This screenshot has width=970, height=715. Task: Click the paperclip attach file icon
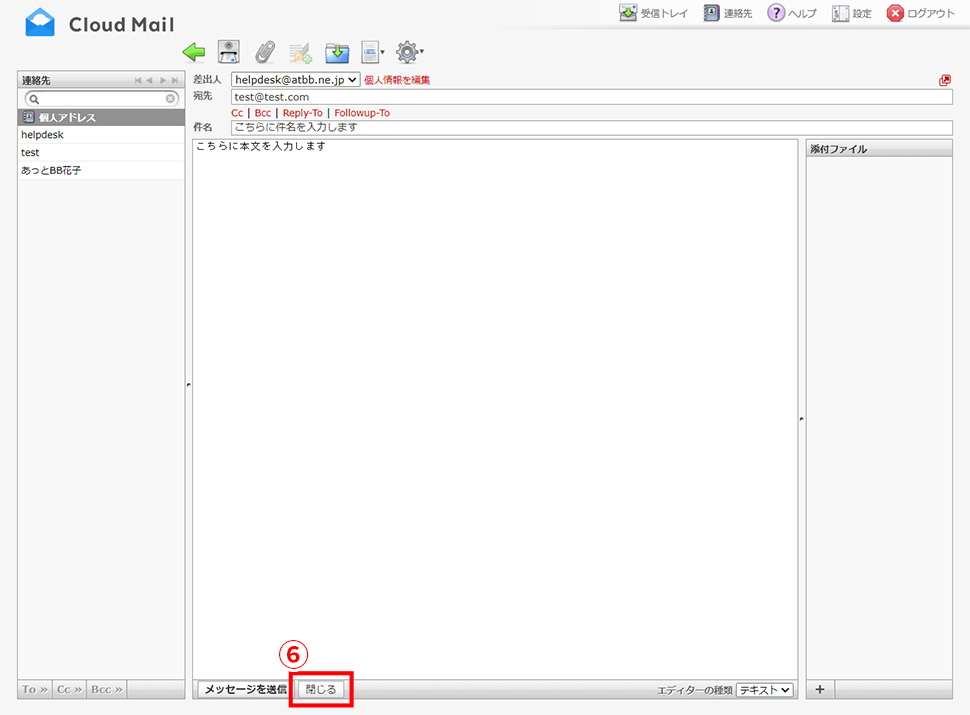pos(265,52)
